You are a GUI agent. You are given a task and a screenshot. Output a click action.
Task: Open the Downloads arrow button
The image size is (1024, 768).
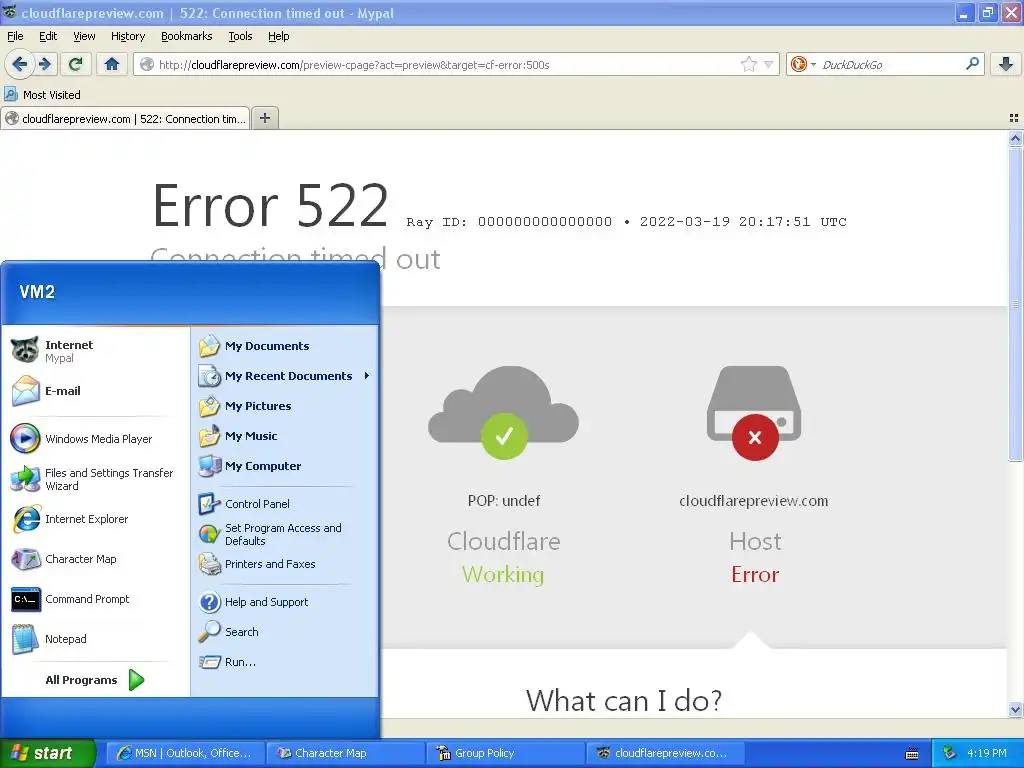coord(1006,64)
